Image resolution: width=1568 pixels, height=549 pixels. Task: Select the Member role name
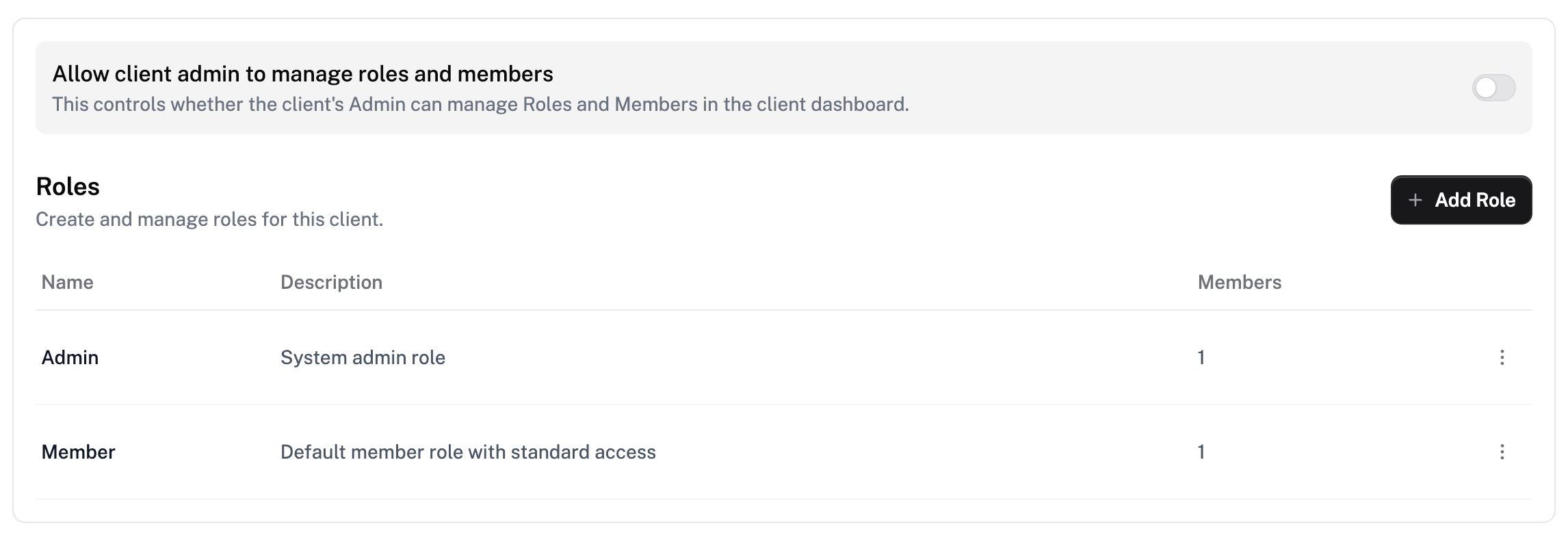click(x=78, y=452)
